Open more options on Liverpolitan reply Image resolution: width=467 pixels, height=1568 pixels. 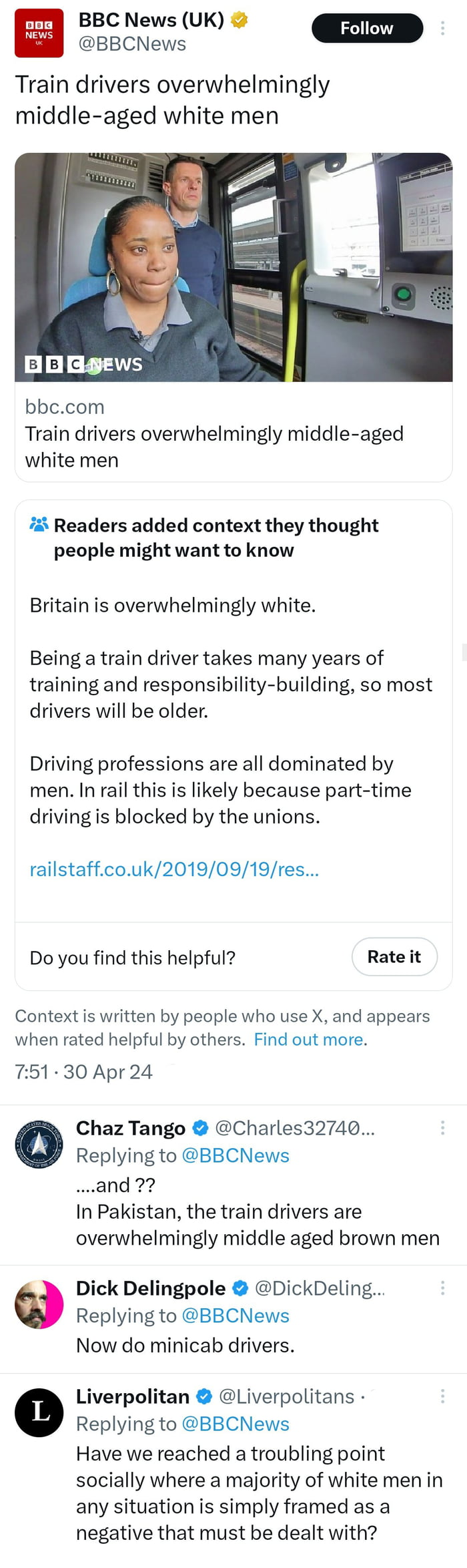coord(442,1396)
